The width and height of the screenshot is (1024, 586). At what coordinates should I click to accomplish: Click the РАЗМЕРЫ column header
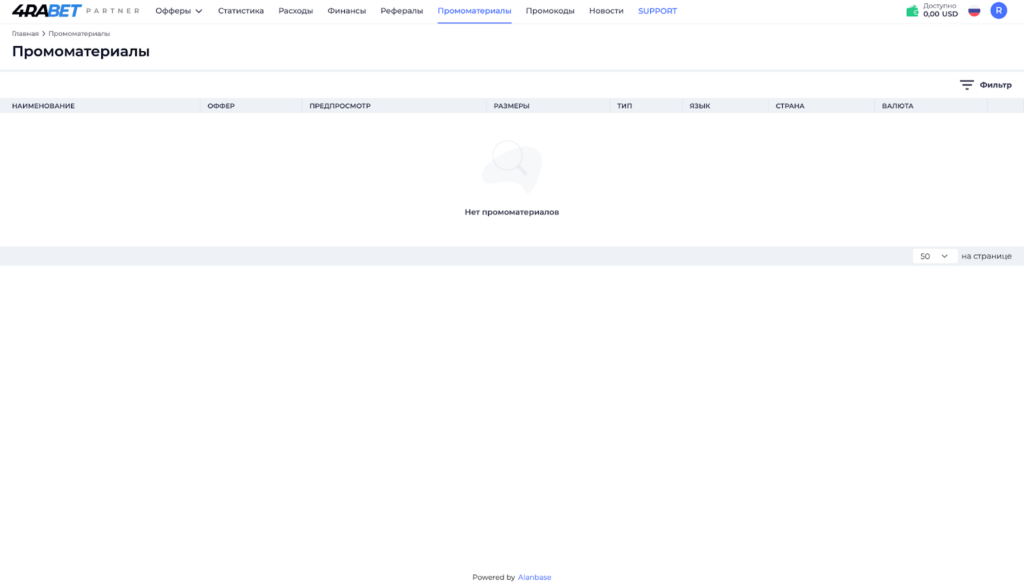(511, 106)
